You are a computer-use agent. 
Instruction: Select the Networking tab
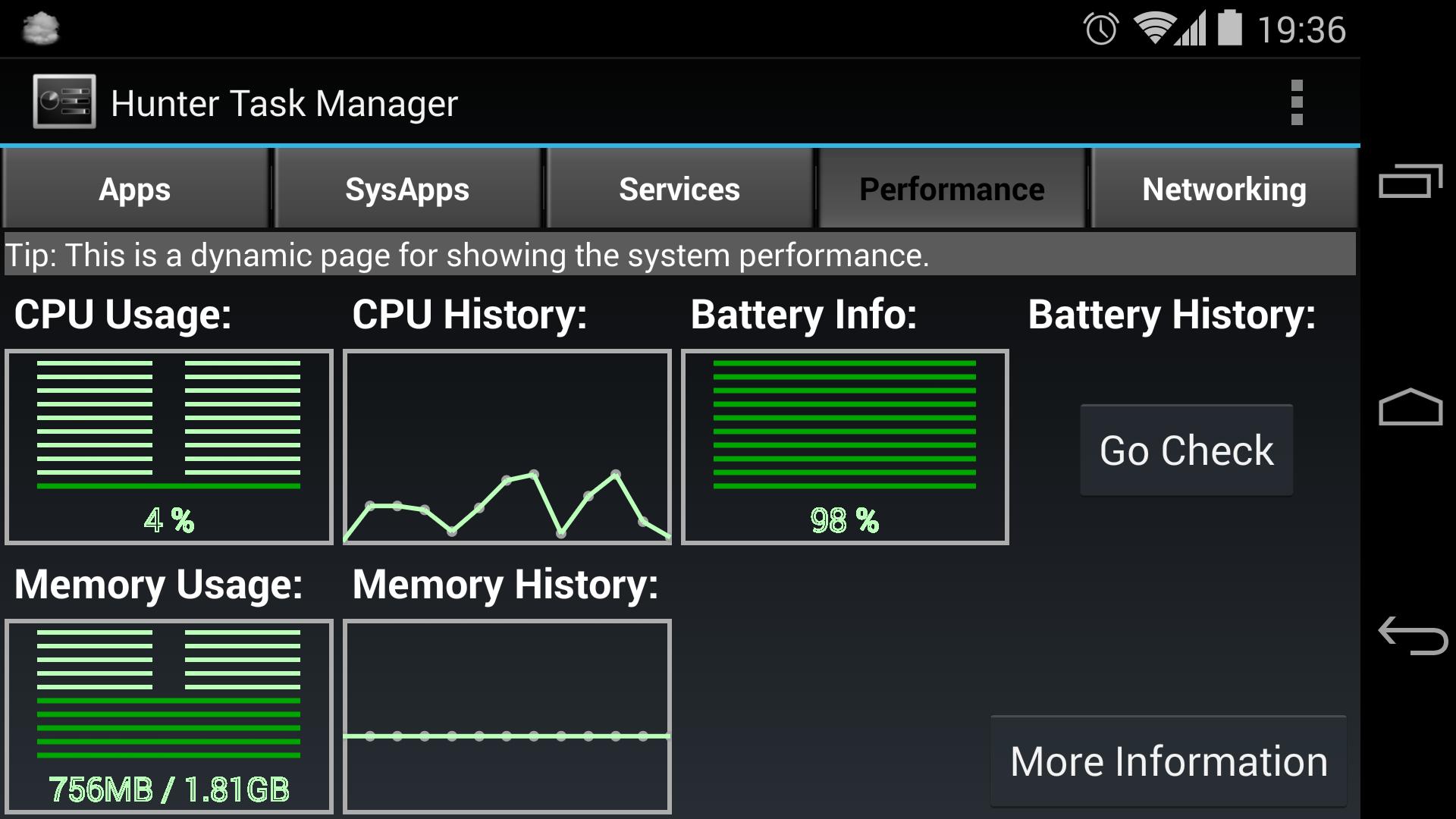pos(1225,189)
